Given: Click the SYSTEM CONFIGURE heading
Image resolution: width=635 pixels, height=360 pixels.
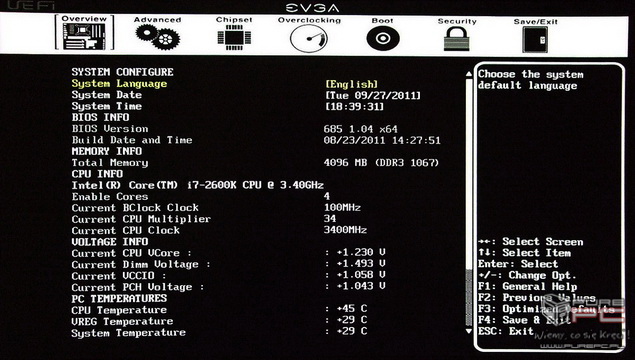Looking at the screenshot, I should [122, 72].
